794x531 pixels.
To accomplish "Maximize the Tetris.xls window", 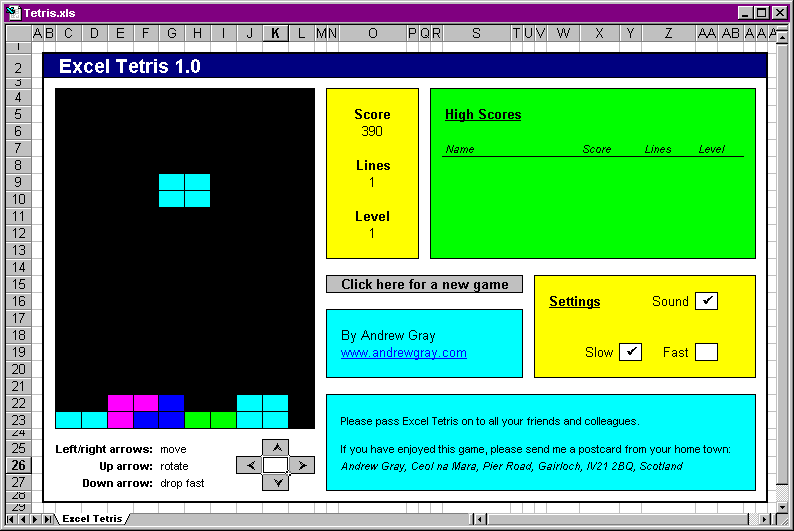I will tap(761, 13).
